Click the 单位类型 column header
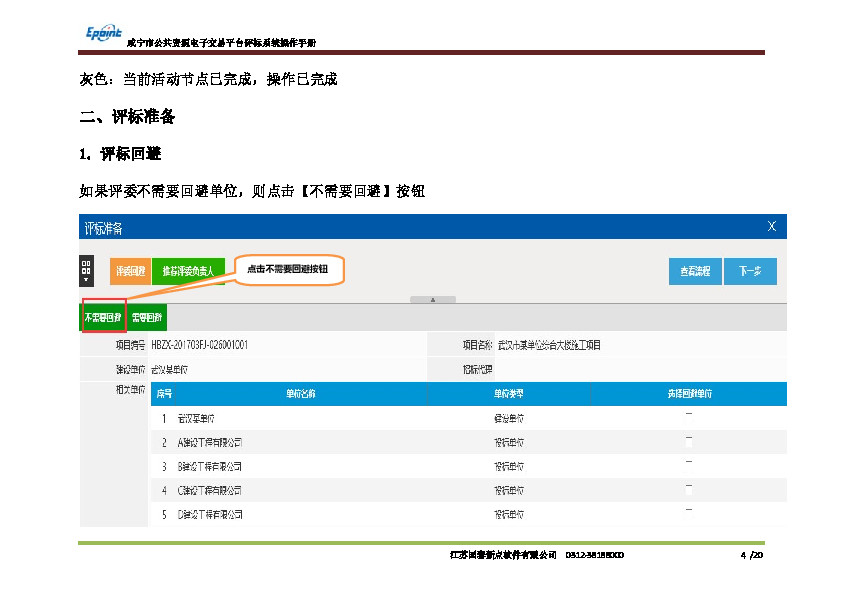Viewport: 842px width, 595px height. click(509, 394)
